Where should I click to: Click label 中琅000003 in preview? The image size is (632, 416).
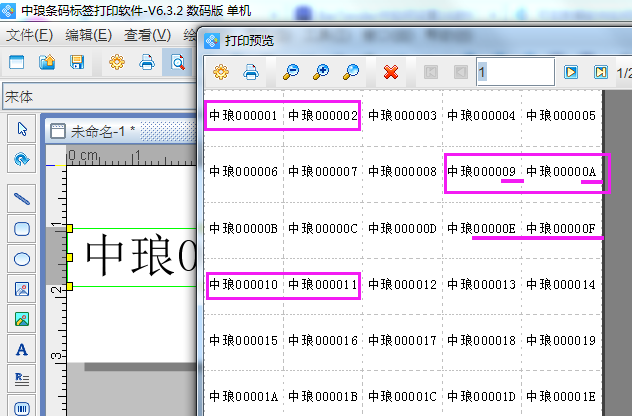tap(402, 116)
